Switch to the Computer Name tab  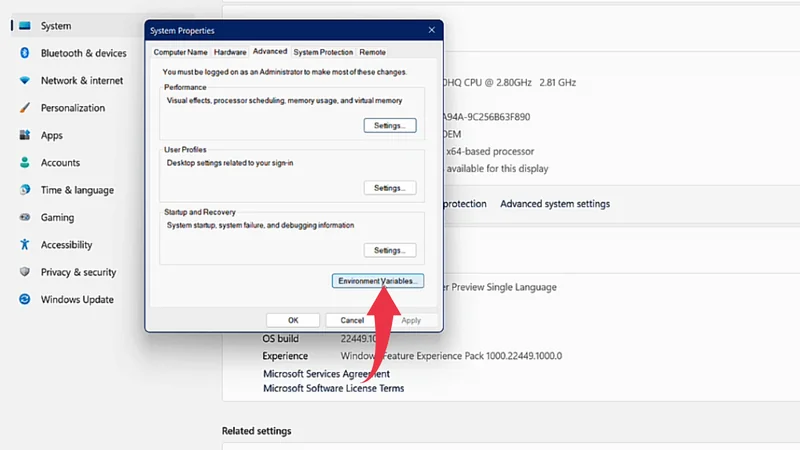(181, 52)
